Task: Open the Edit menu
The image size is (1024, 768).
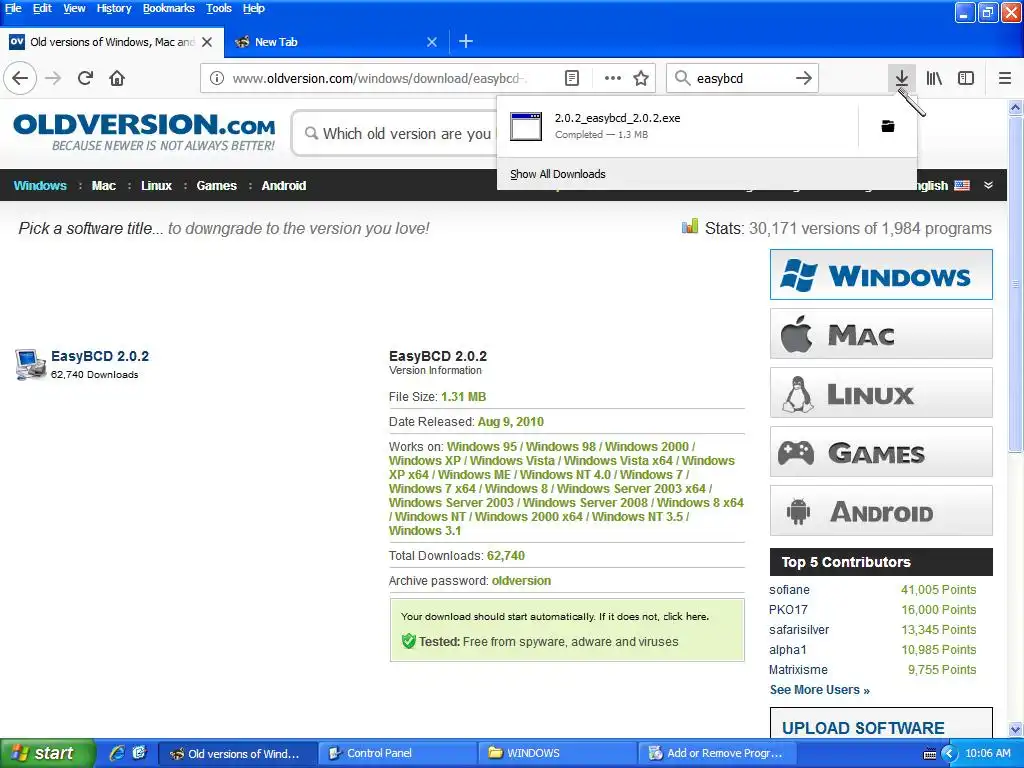Action: click(42, 8)
